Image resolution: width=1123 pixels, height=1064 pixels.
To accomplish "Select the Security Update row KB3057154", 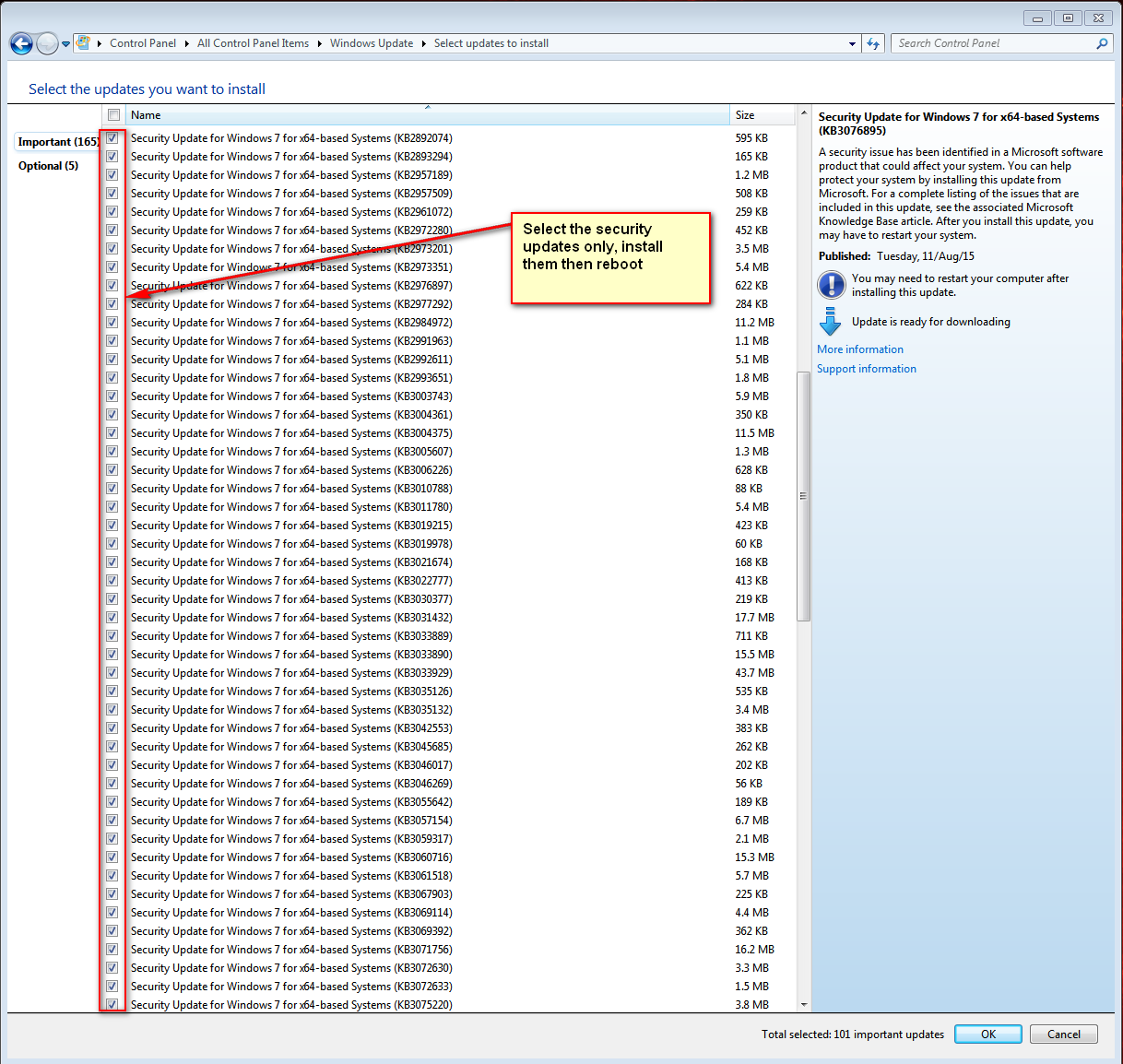I will click(450, 821).
